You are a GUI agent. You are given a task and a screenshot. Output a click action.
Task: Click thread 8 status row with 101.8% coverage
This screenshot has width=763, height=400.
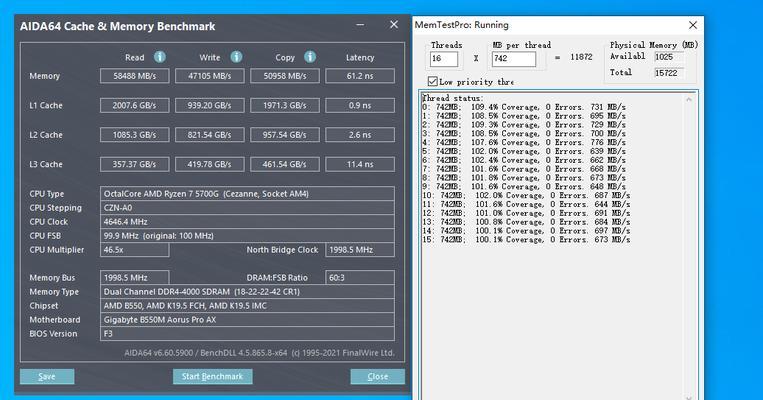click(x=524, y=178)
